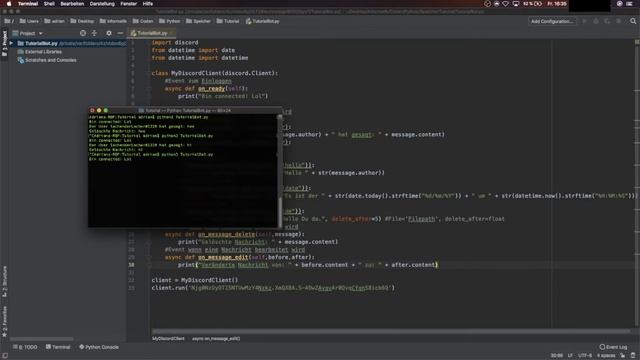Open the Python Console tool window
Image resolution: width=640 pixels, height=360 pixels.
click(x=99, y=347)
